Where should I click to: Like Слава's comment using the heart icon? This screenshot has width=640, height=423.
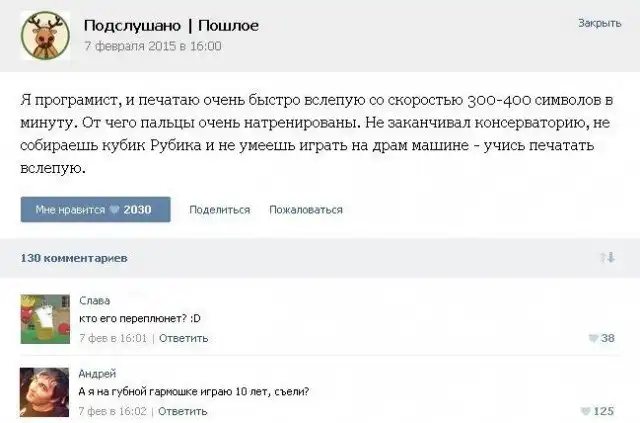(x=593, y=339)
